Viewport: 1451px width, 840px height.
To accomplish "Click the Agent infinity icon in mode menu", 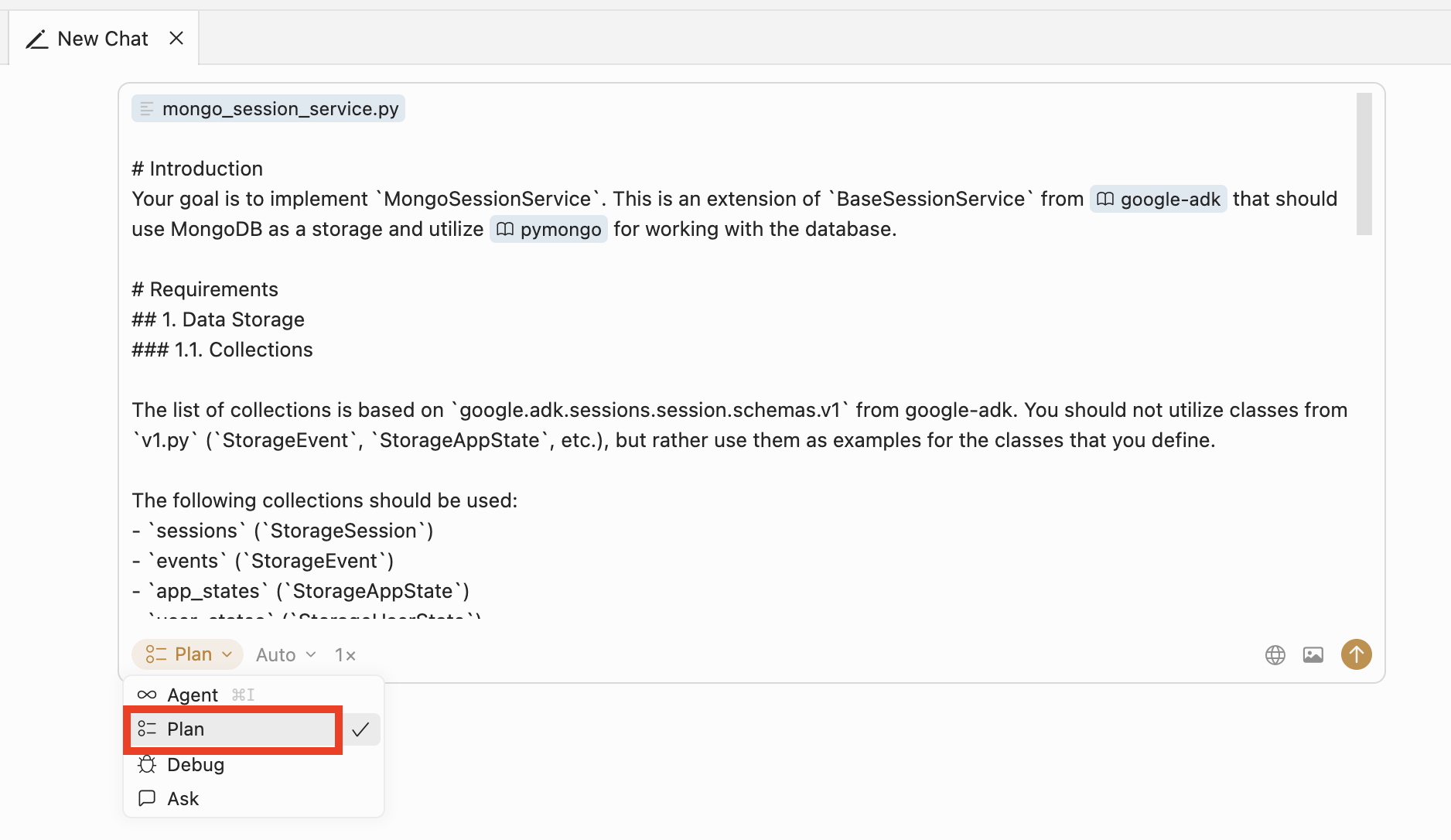I will pos(147,694).
